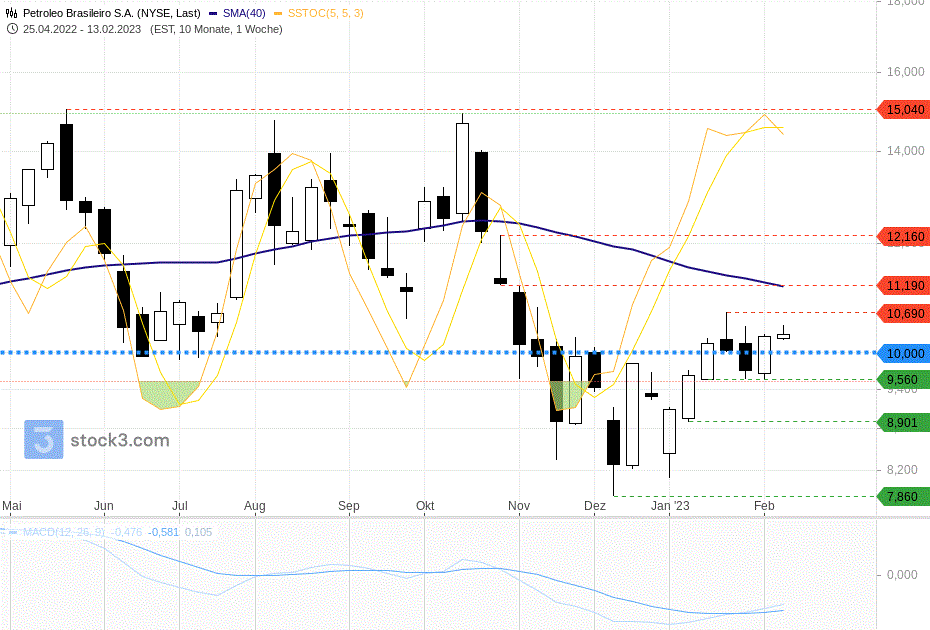930x630 pixels.
Task: Click the 25.04.2022 - 13.02.2023 date range
Action: coord(84,29)
